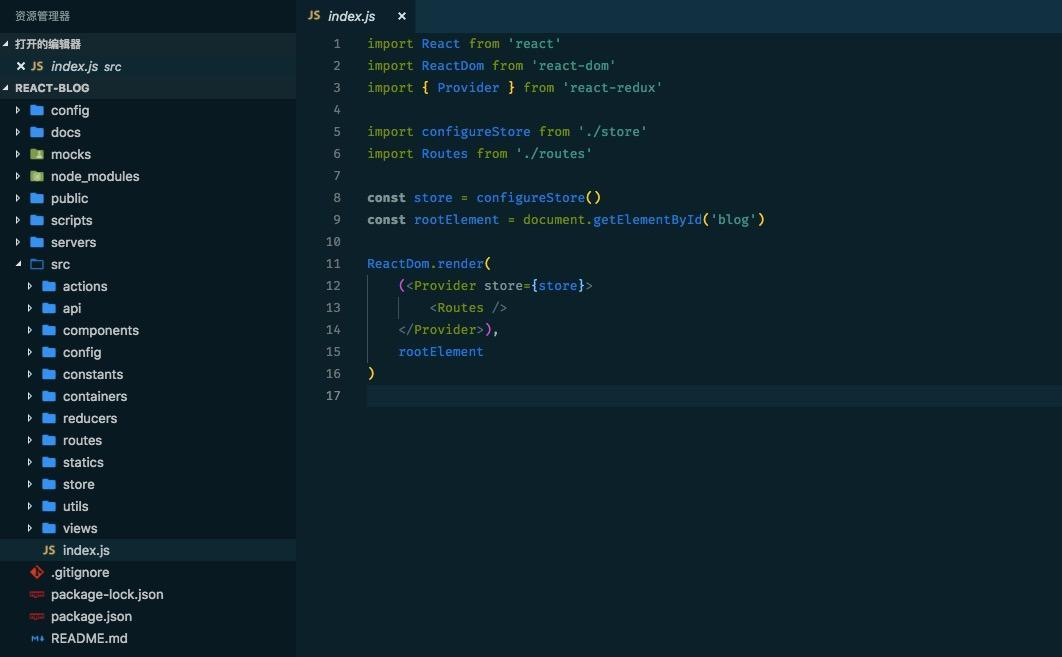Select the containers folder name
1062x657 pixels.
pyautogui.click(x=95, y=396)
